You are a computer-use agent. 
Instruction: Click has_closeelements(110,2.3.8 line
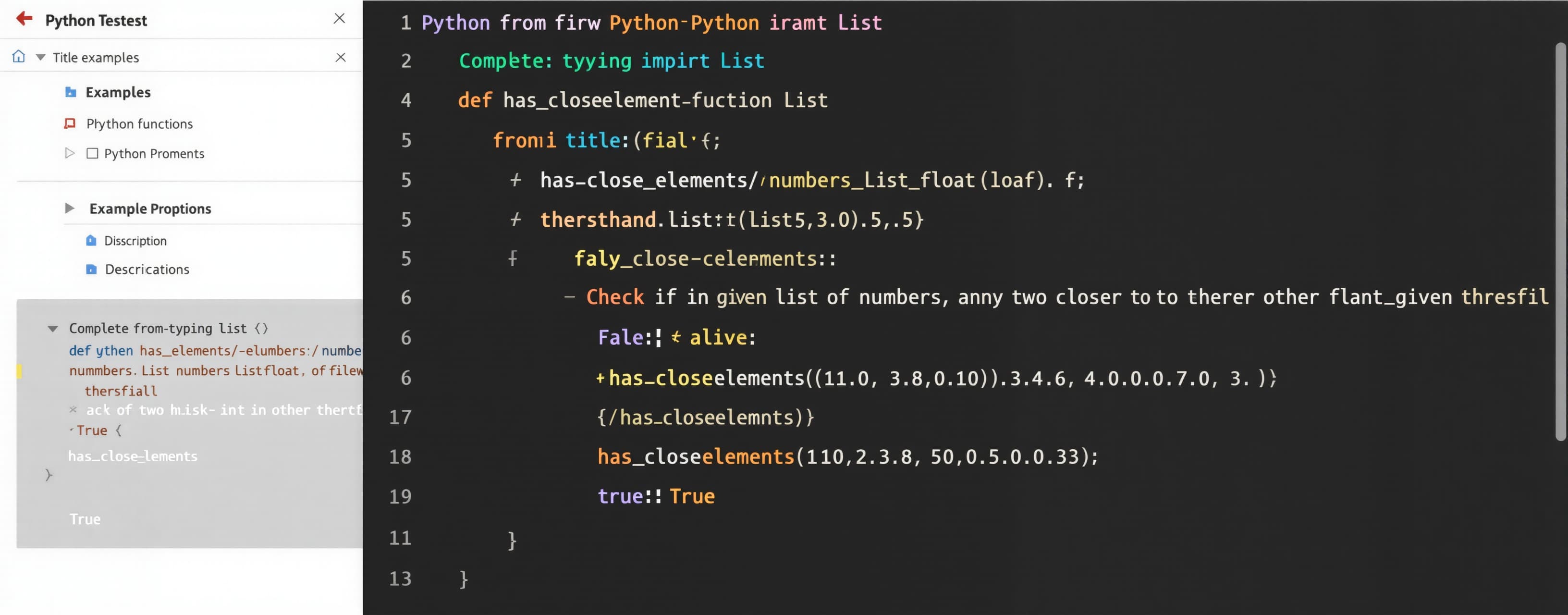[848, 456]
